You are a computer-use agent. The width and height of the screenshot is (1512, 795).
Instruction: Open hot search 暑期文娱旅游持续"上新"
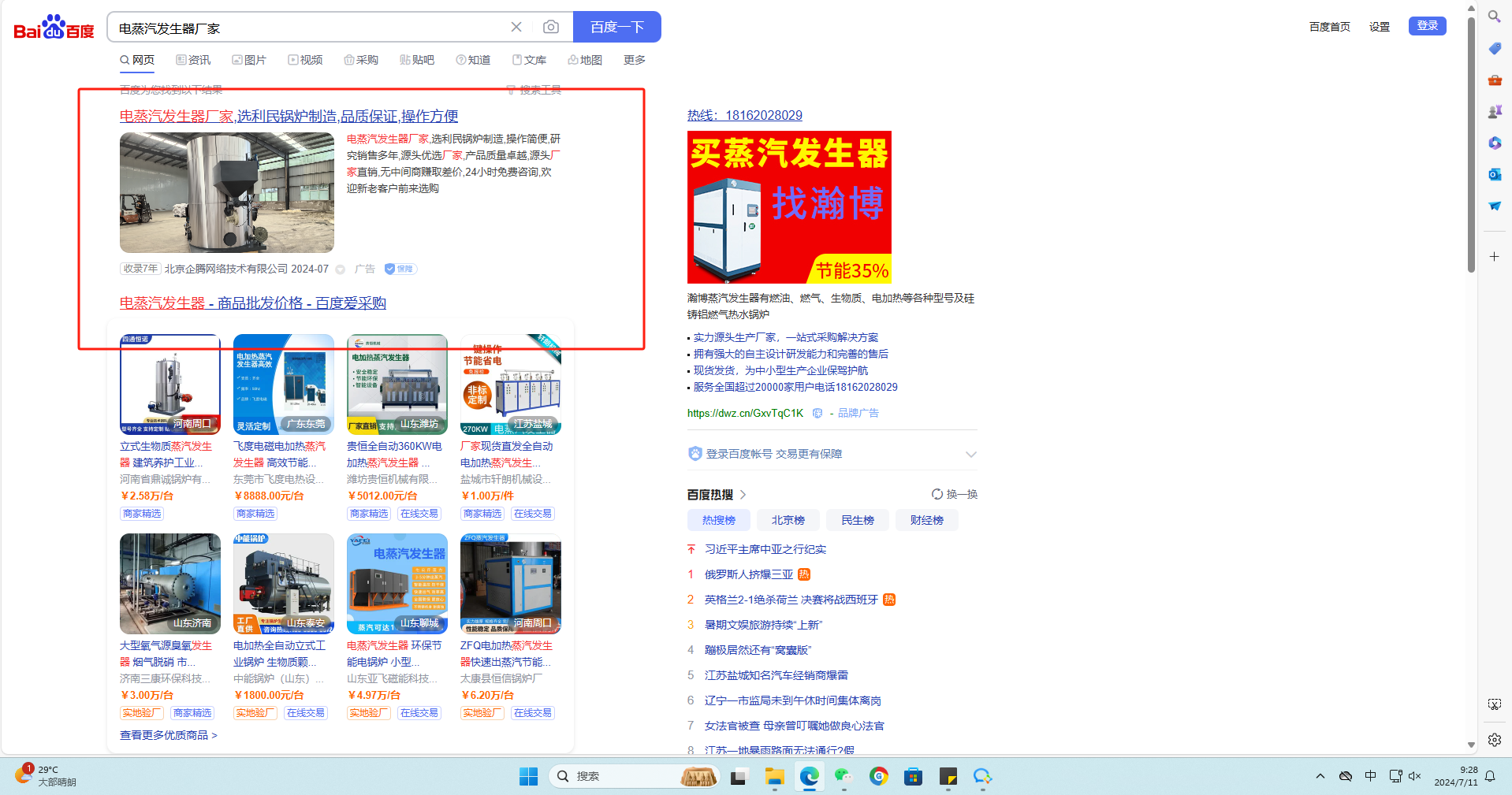[x=763, y=626]
